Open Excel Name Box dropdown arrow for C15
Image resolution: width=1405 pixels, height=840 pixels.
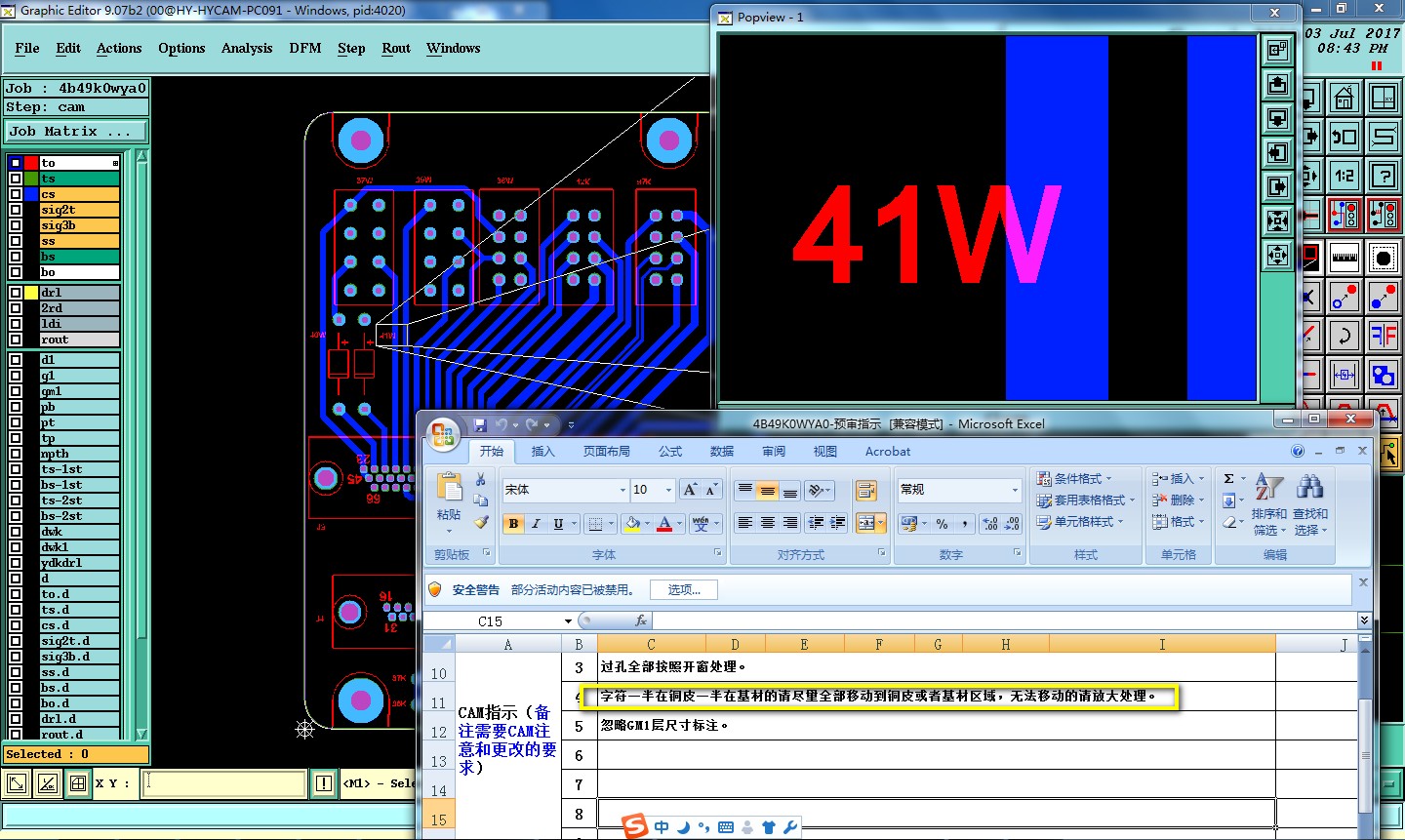point(568,621)
